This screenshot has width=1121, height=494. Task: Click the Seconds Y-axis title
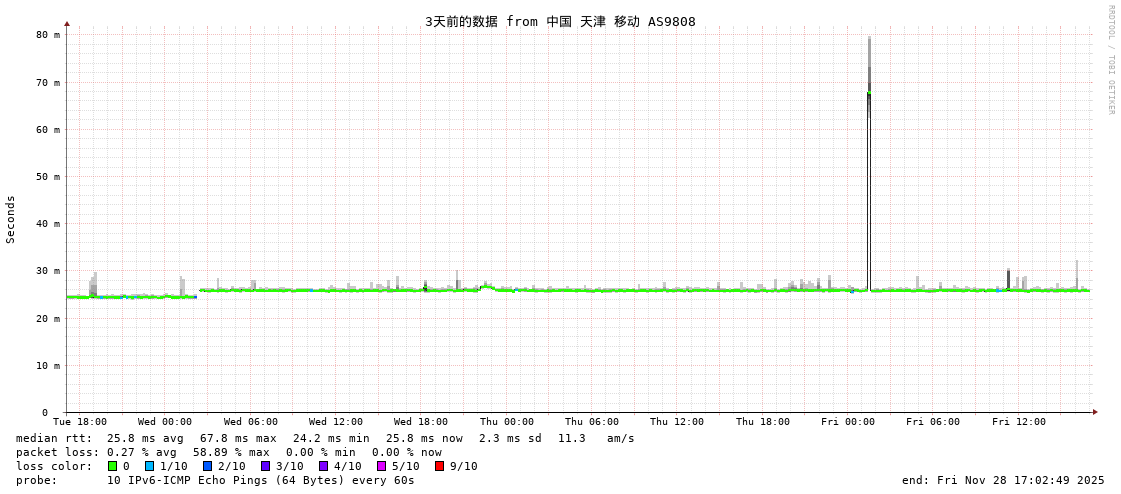click(11, 219)
